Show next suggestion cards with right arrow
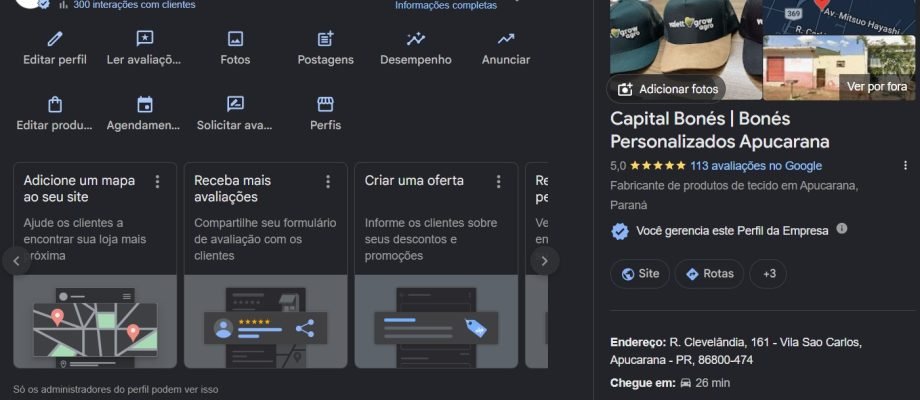The width and height of the screenshot is (920, 400). [x=544, y=261]
